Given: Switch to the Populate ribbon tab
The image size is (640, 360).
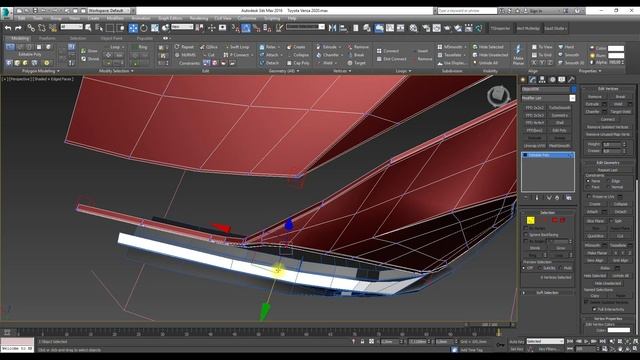Looking at the screenshot, I should point(144,38).
